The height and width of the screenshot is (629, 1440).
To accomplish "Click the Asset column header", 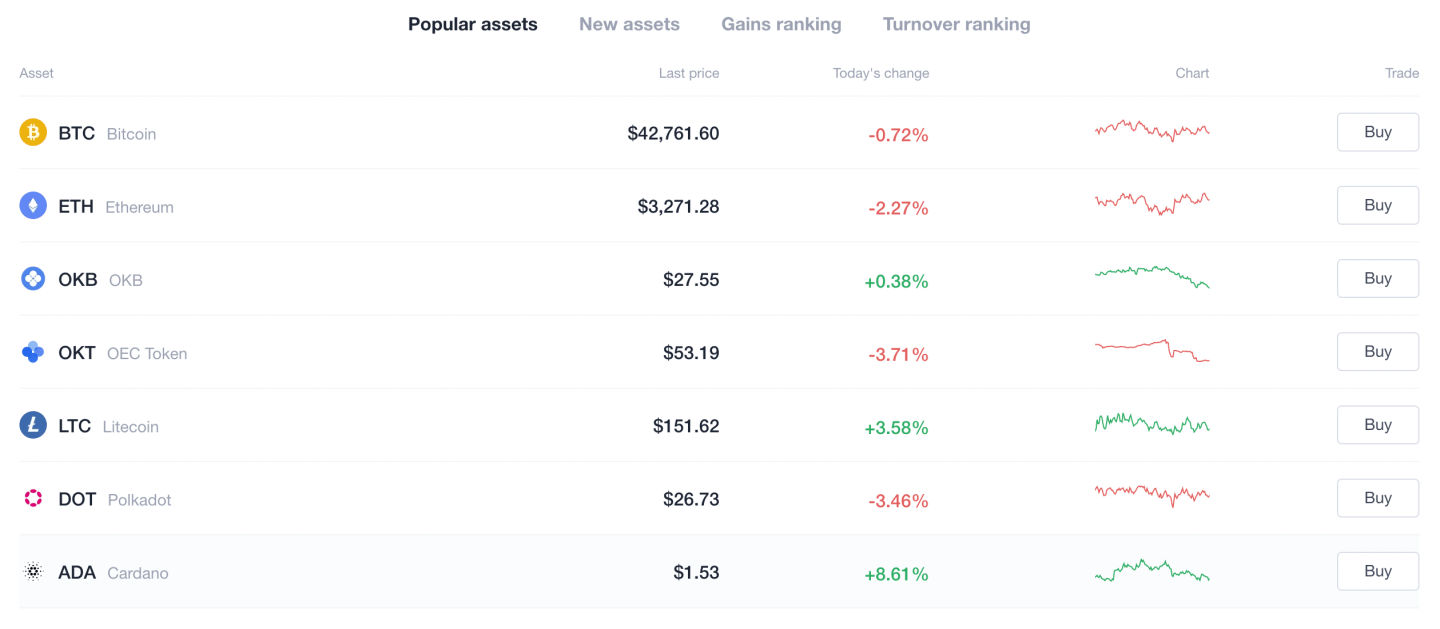I will click(x=37, y=73).
